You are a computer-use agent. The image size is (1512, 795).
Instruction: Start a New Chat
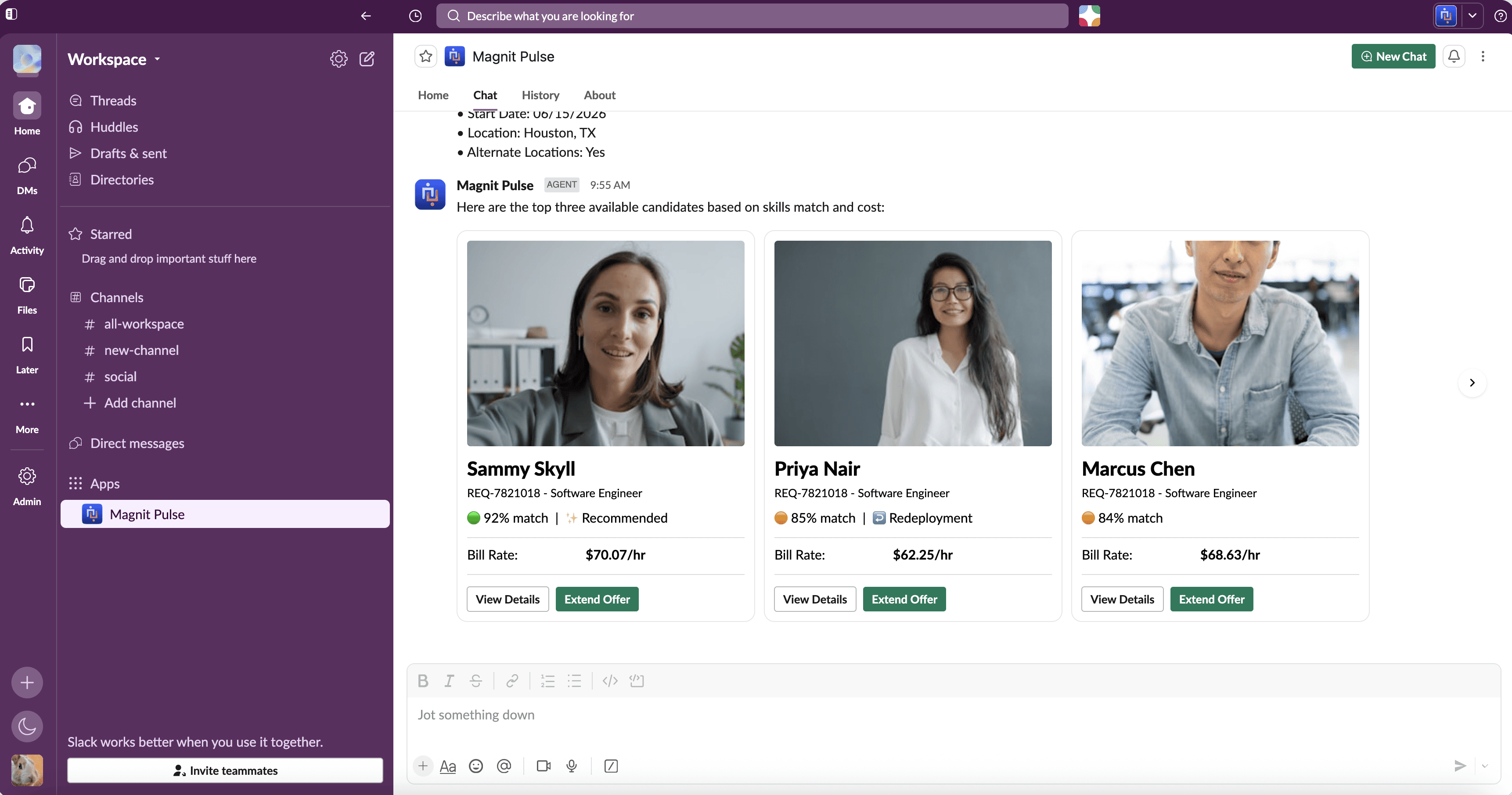(1393, 56)
